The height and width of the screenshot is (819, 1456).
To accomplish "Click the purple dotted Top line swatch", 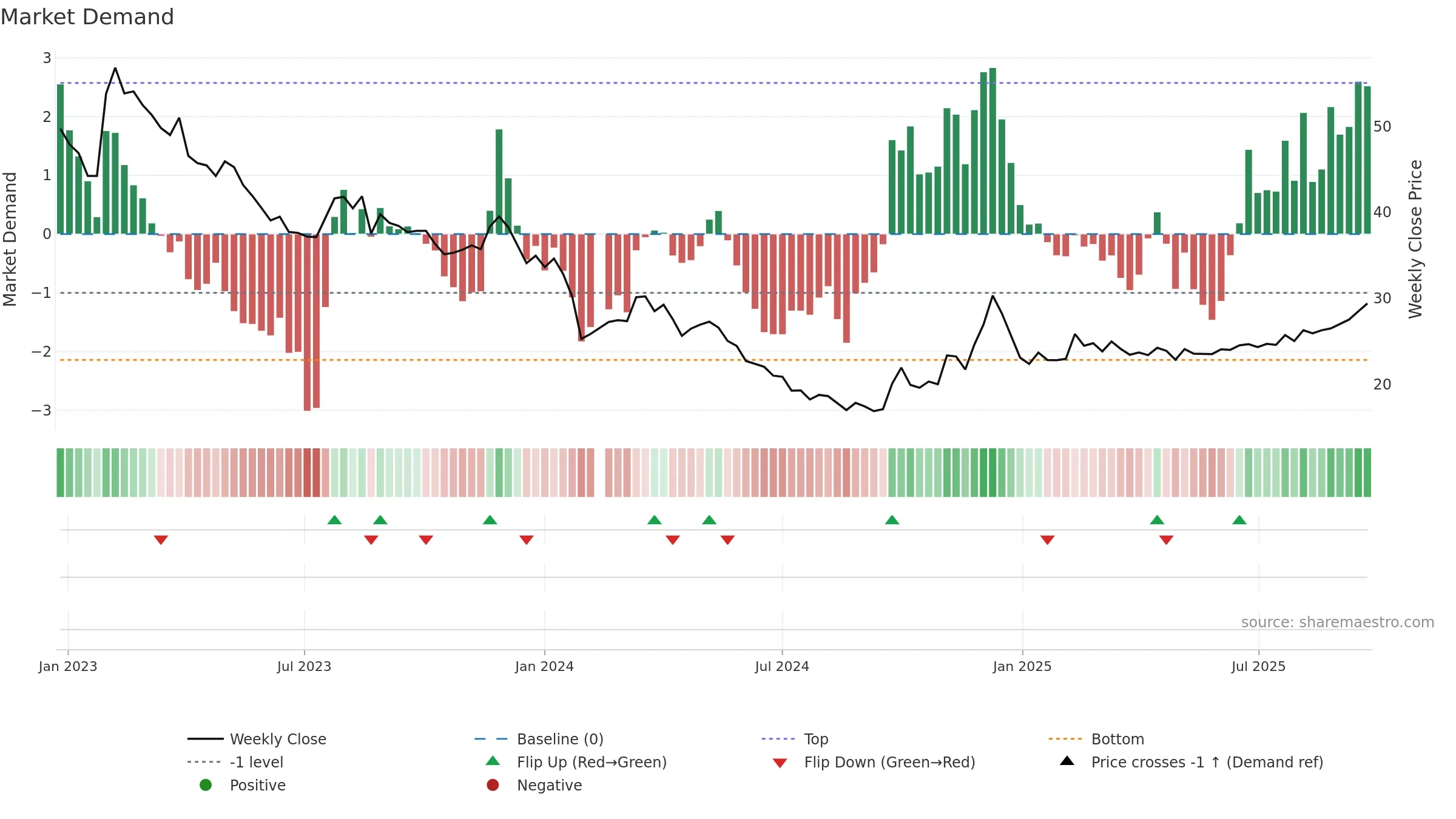I will tap(778, 739).
